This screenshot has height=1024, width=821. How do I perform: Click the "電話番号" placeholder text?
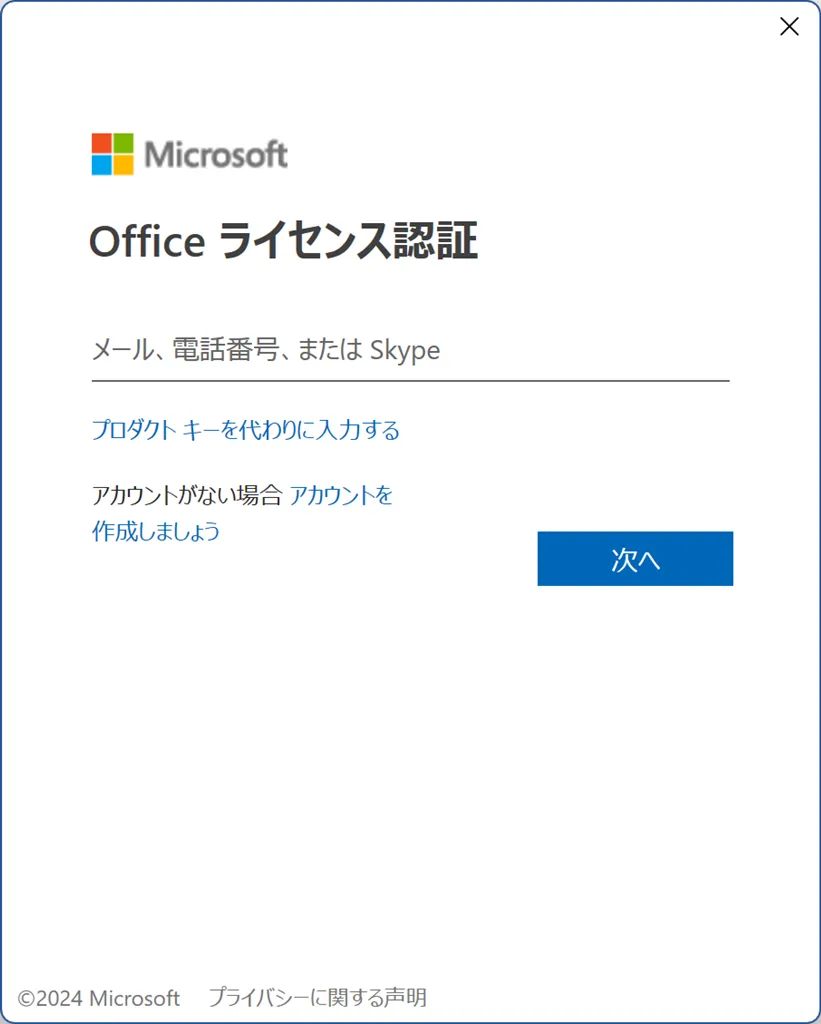[224, 350]
